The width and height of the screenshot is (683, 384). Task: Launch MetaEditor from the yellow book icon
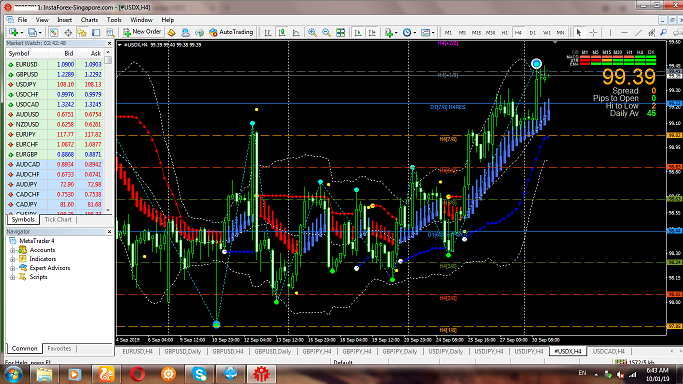pos(171,33)
